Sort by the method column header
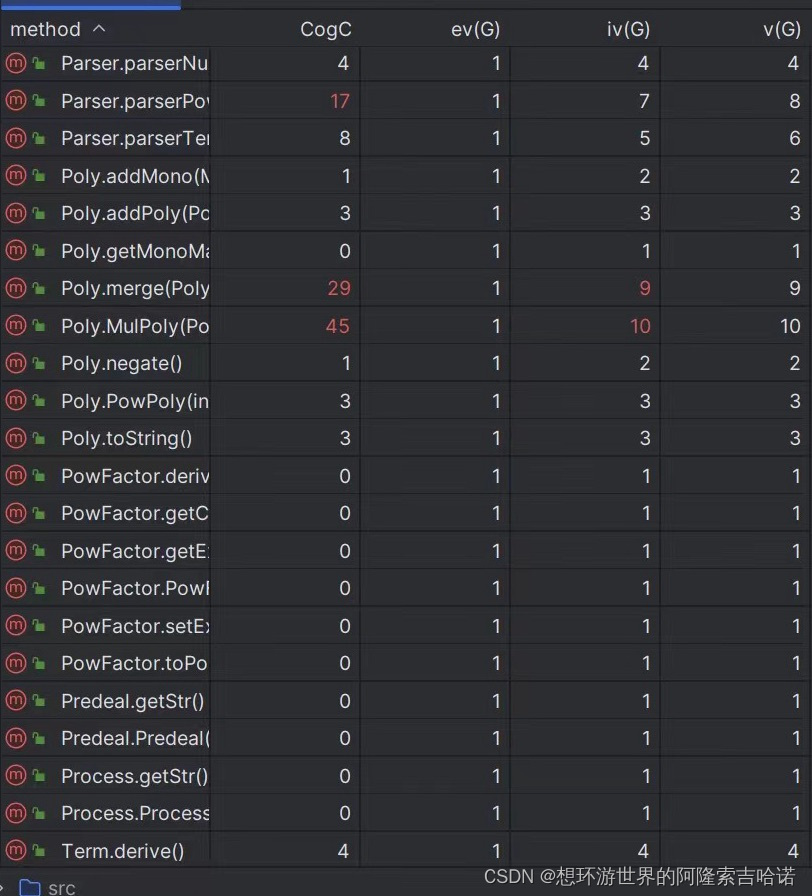The width and height of the screenshot is (812, 896). (x=45, y=29)
